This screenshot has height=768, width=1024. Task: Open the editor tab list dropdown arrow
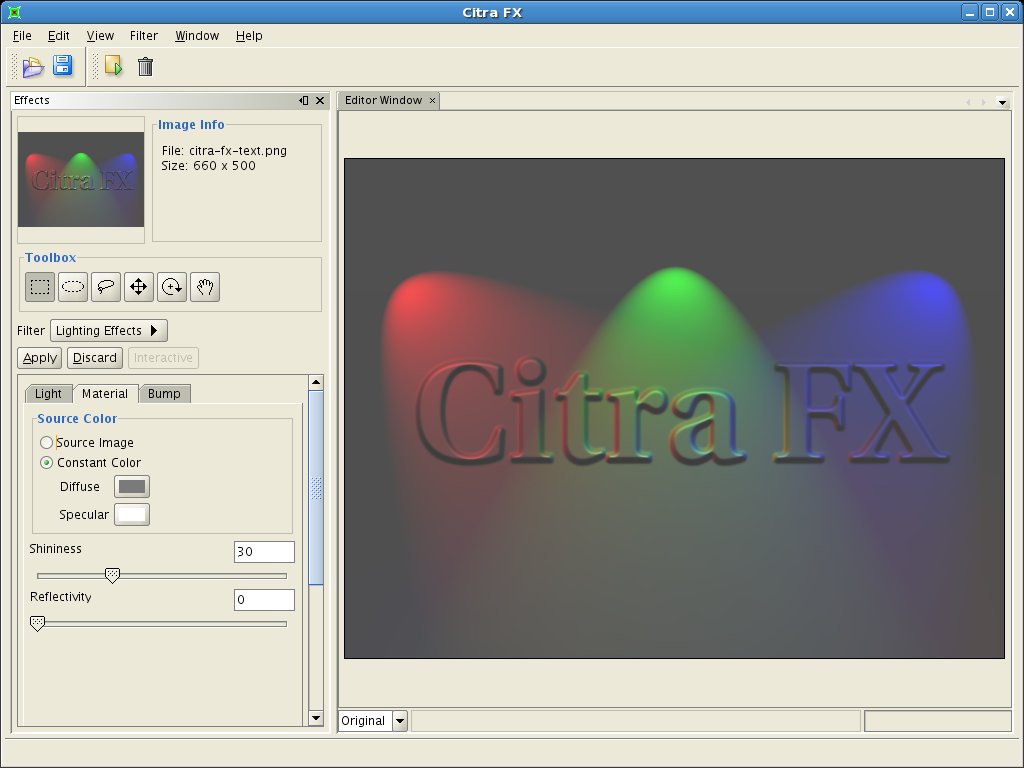click(1002, 102)
